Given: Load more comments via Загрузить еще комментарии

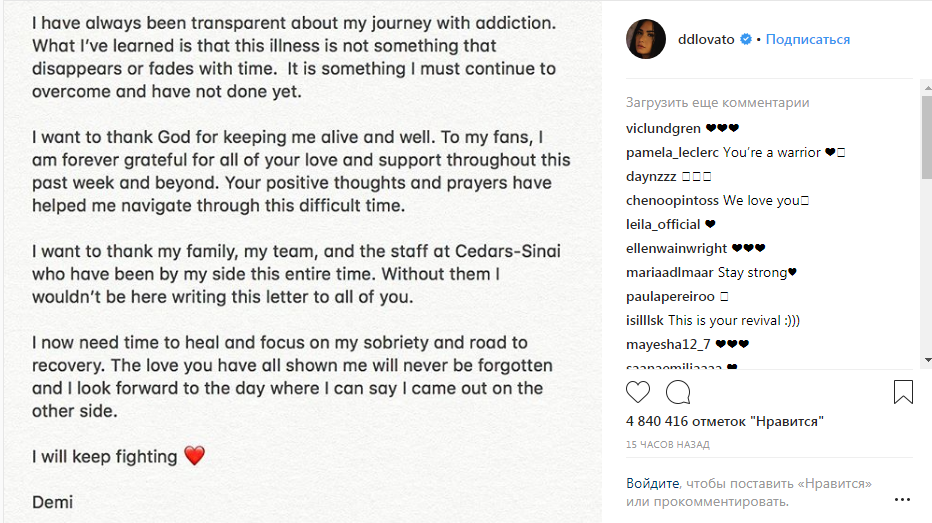Looking at the screenshot, I should (717, 102).
